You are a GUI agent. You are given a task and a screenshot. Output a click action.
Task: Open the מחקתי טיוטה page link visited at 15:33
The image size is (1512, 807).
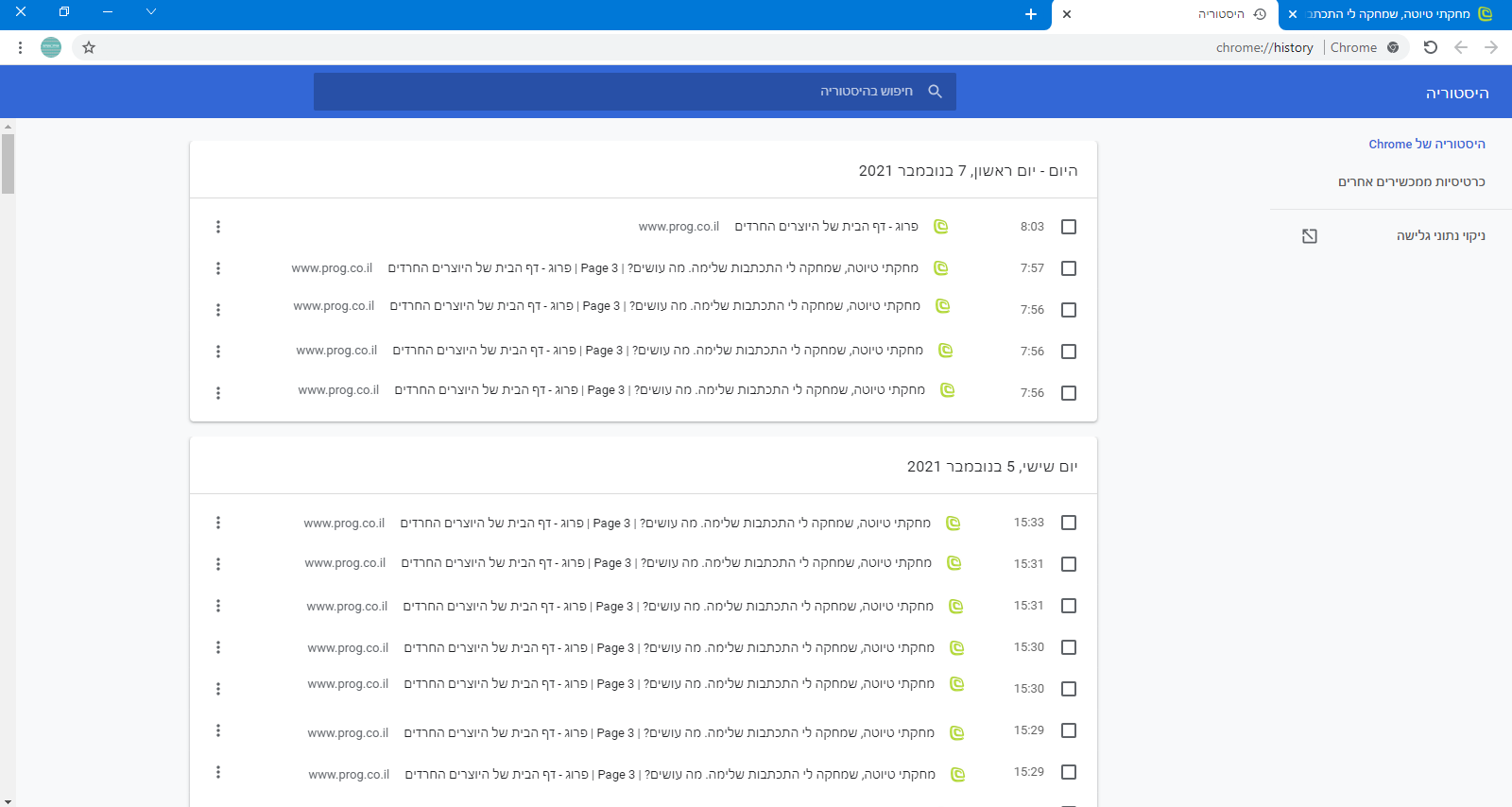pyautogui.click(x=665, y=523)
